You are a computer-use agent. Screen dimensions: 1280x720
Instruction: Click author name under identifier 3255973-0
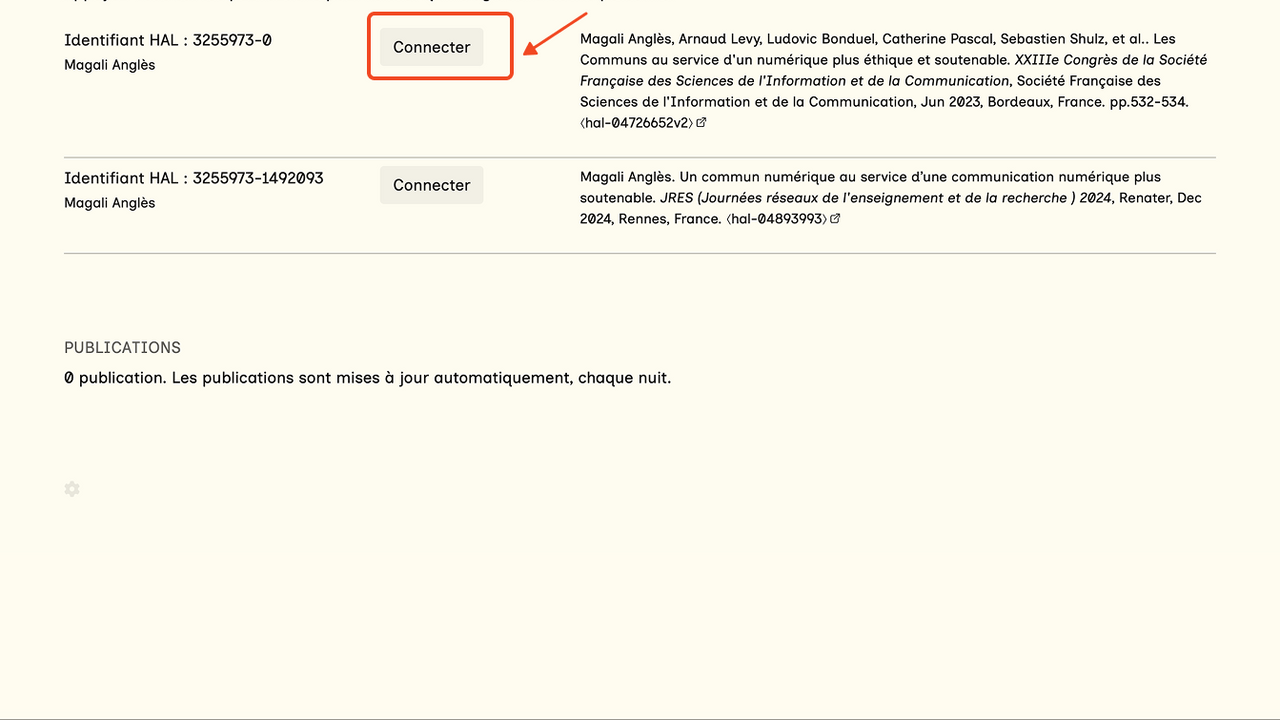(110, 65)
